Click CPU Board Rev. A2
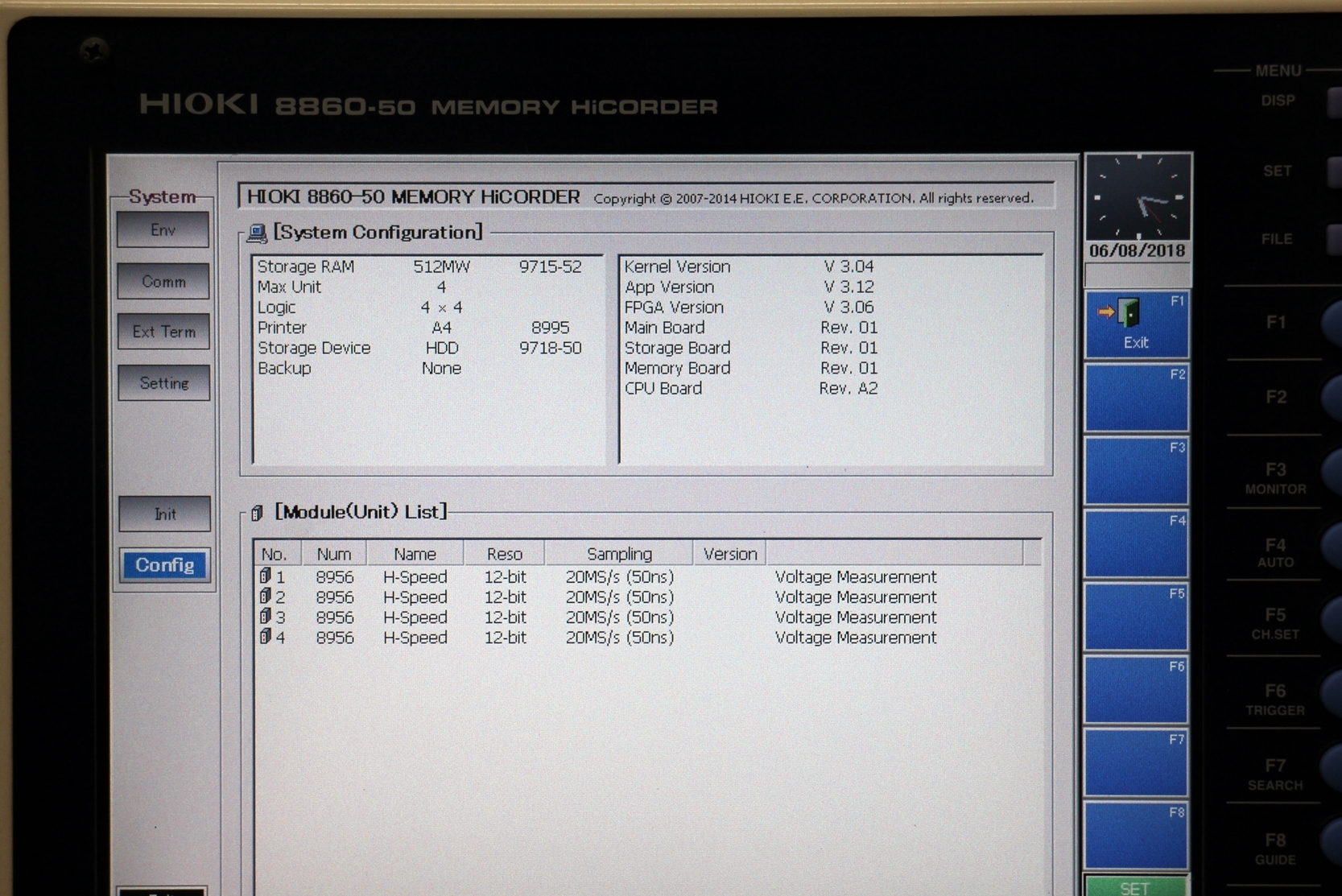Screen dimensions: 1342x896 pos(751,388)
